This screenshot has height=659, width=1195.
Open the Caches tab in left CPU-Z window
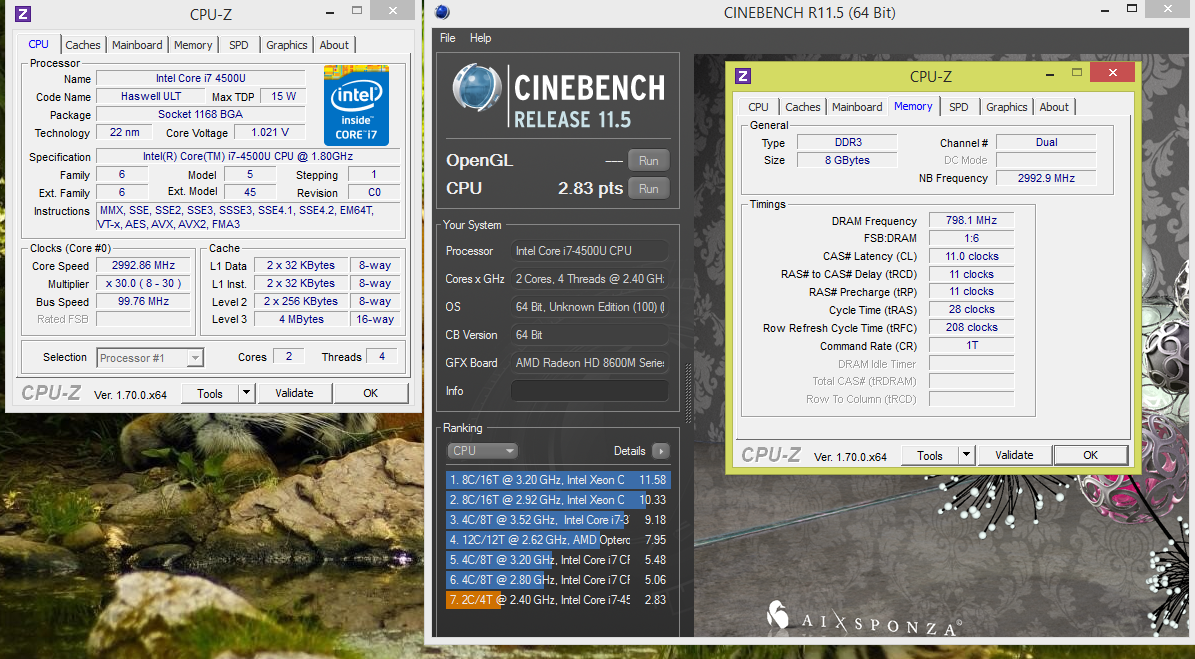click(82, 45)
